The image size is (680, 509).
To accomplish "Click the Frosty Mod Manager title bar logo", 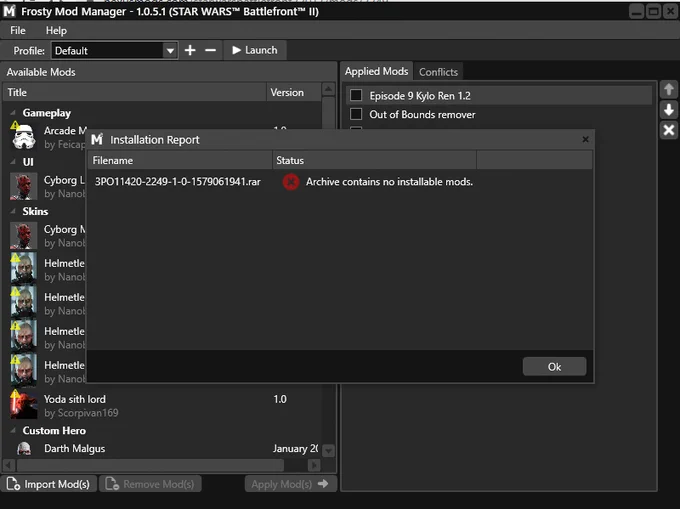I will coord(9,11).
